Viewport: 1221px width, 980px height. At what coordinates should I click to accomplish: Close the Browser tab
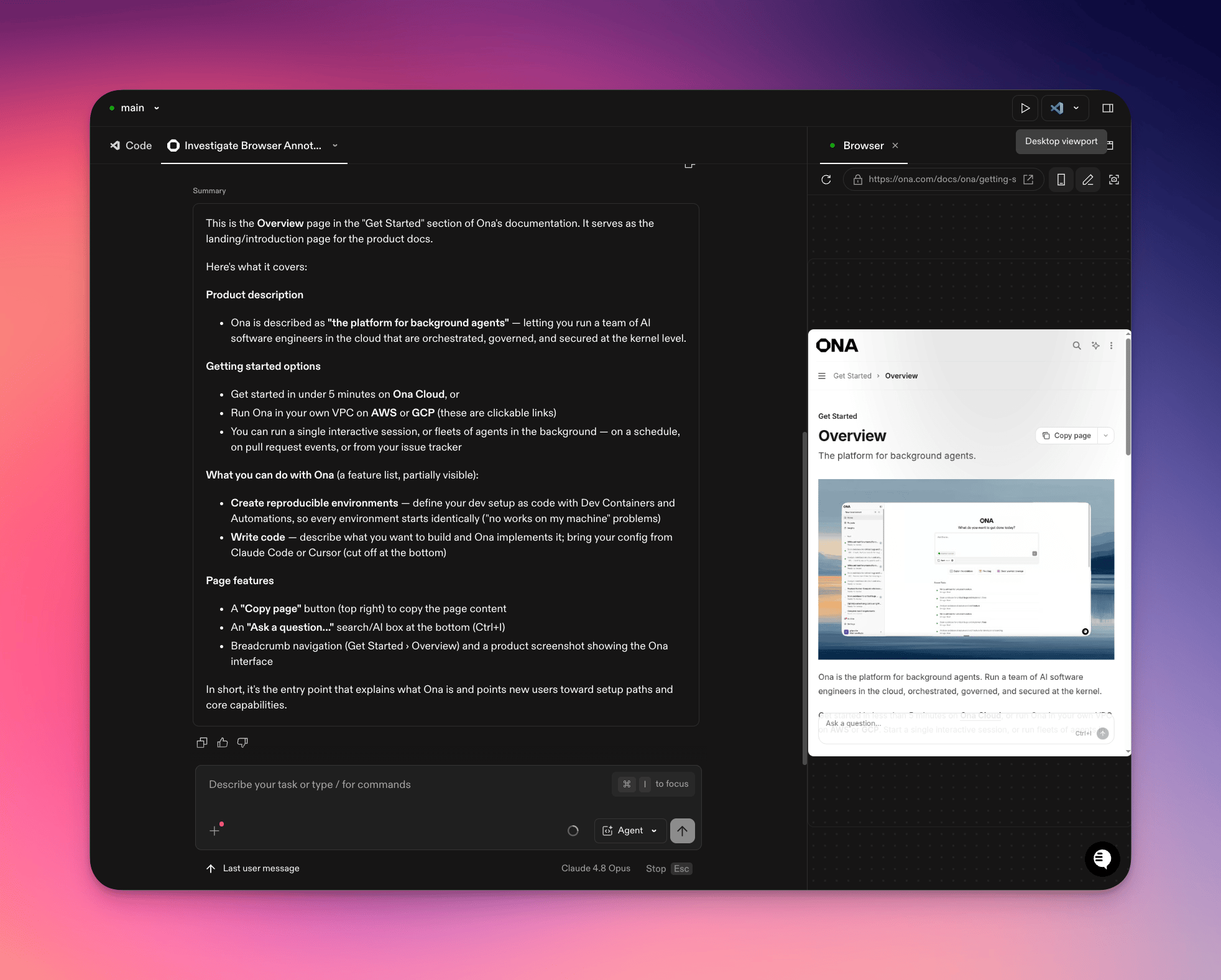895,145
